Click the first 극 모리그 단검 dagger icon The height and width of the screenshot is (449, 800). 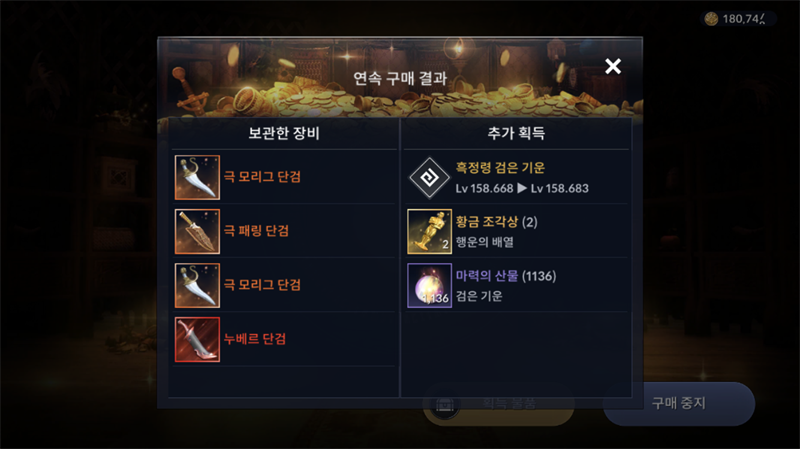coord(197,178)
